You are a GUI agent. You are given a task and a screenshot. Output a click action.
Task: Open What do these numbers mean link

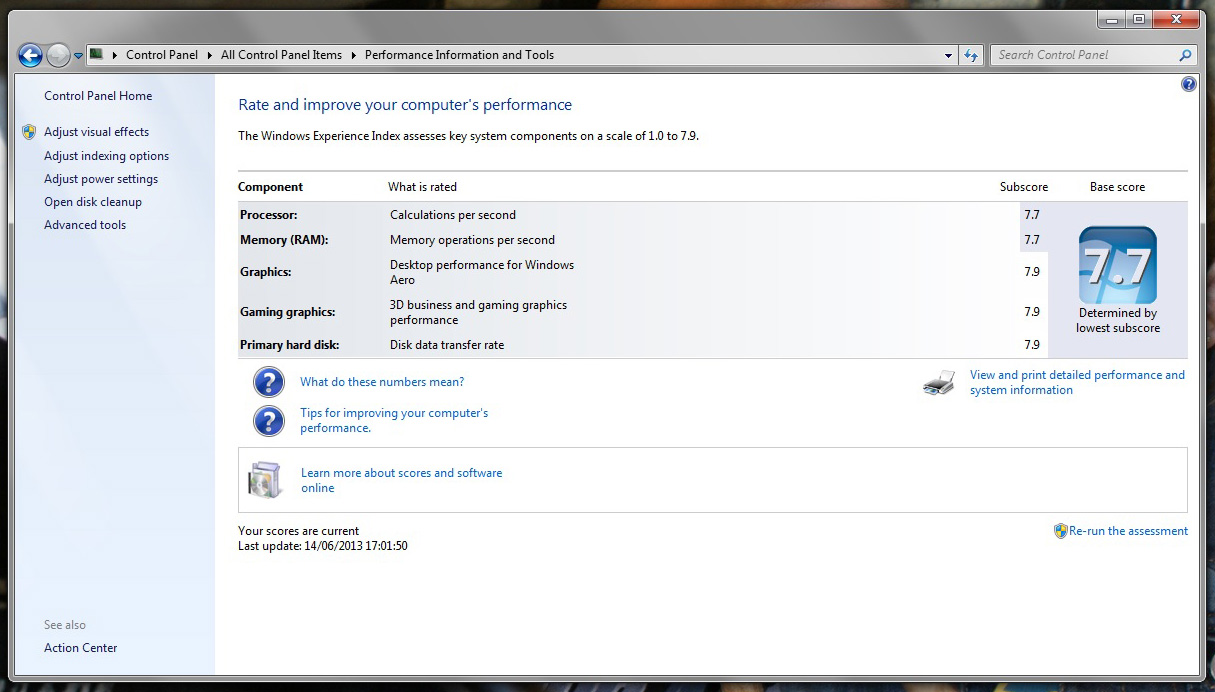point(382,382)
